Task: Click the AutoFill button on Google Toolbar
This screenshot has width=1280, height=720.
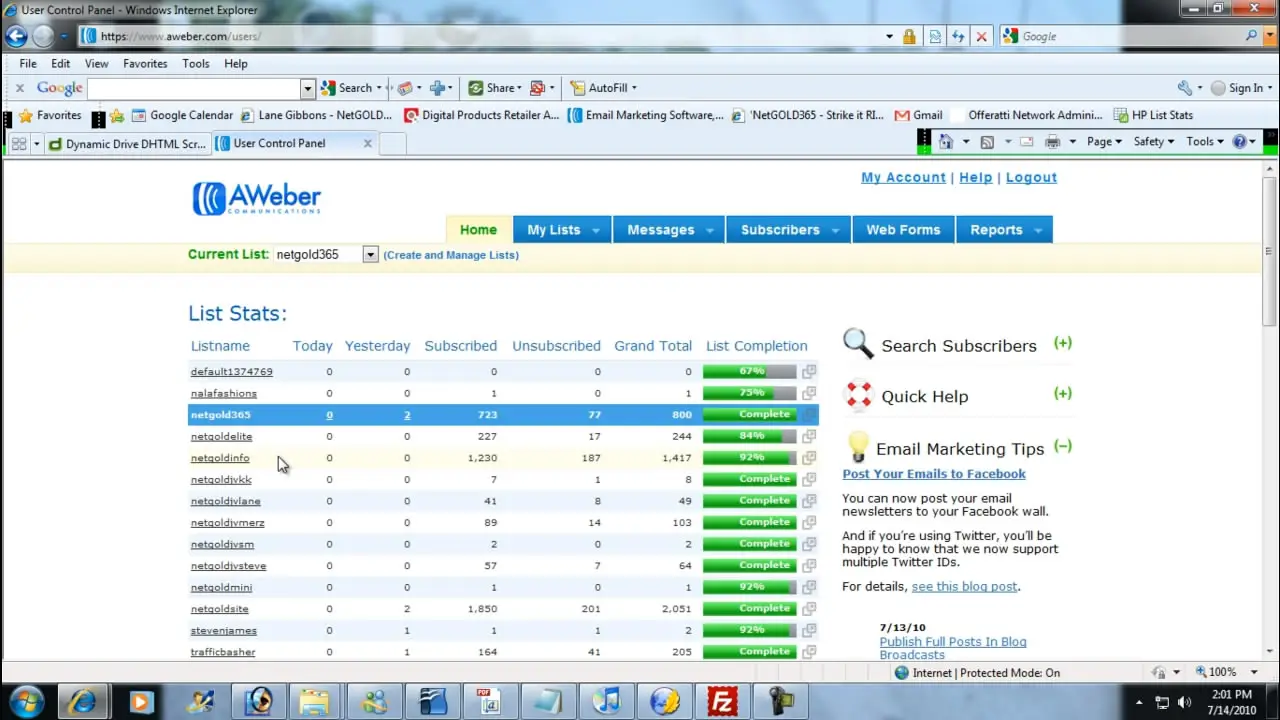Action: [603, 88]
